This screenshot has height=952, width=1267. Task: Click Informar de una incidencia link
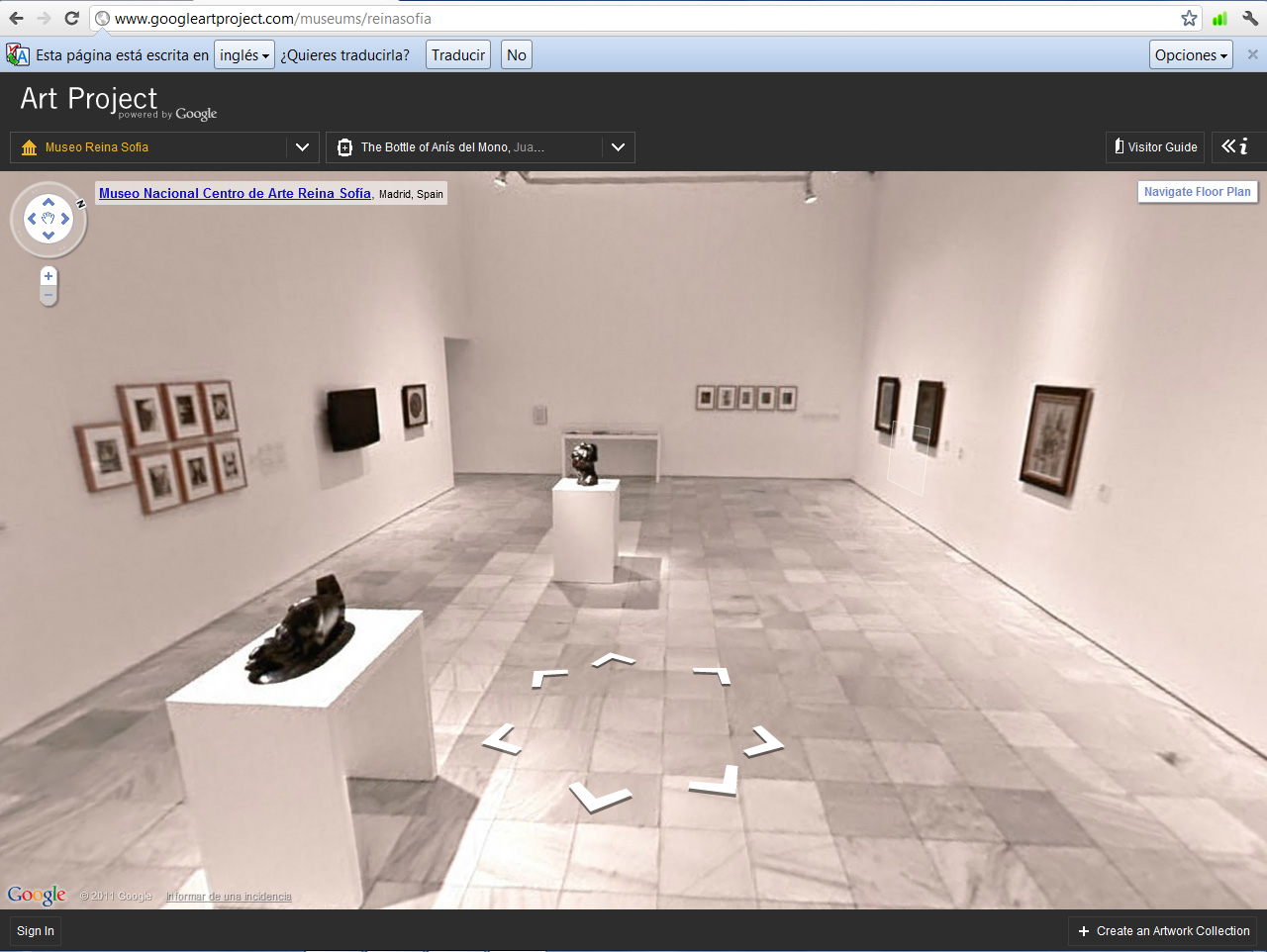229,897
